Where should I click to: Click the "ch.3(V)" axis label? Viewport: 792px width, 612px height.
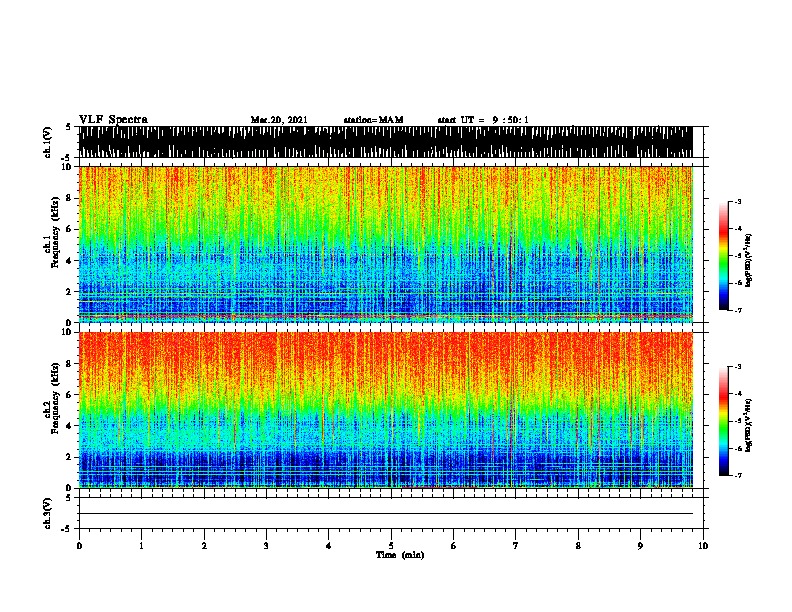[48, 513]
